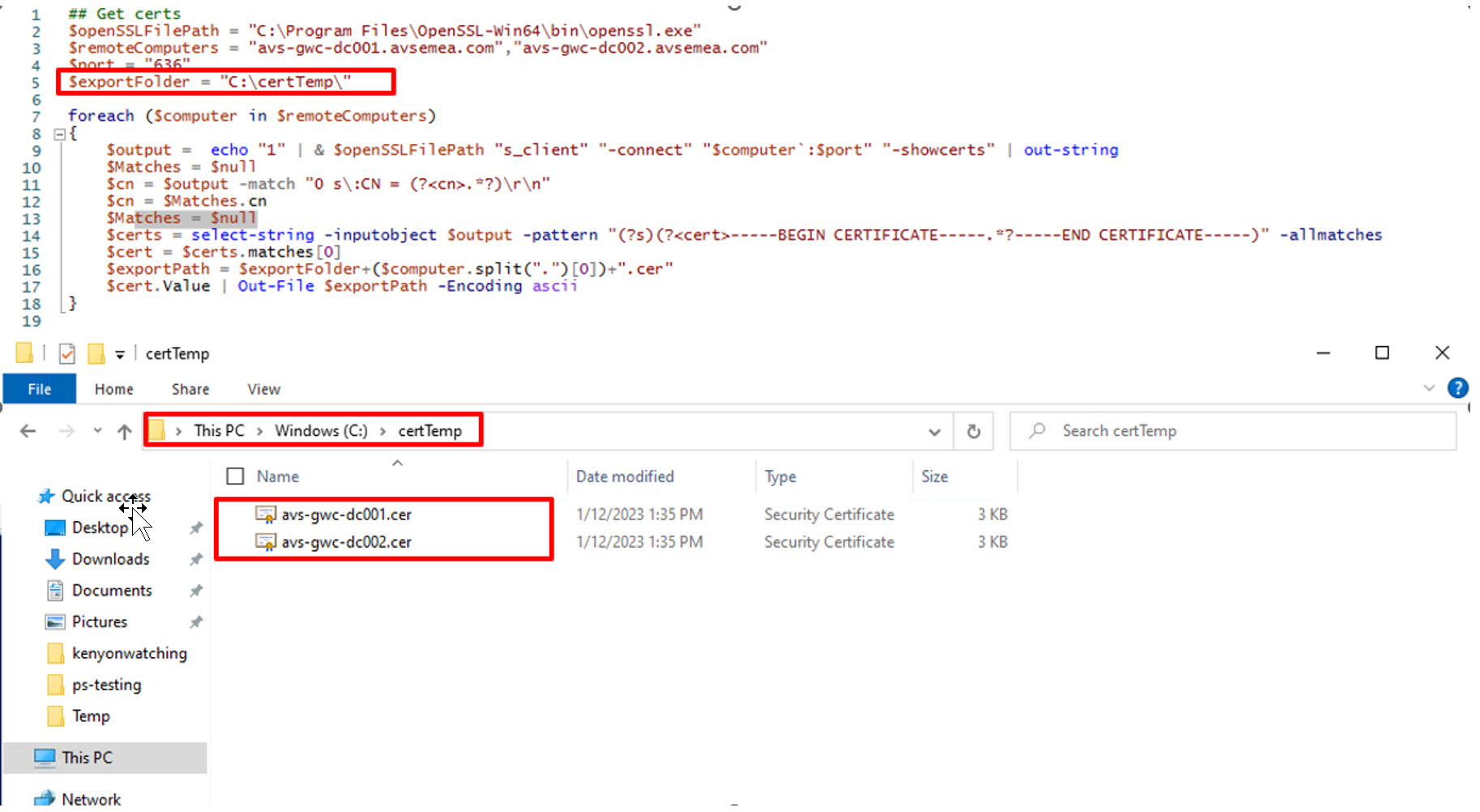This screenshot has height=812, width=1480.
Task: Switch to the View tab
Action: [x=263, y=389]
